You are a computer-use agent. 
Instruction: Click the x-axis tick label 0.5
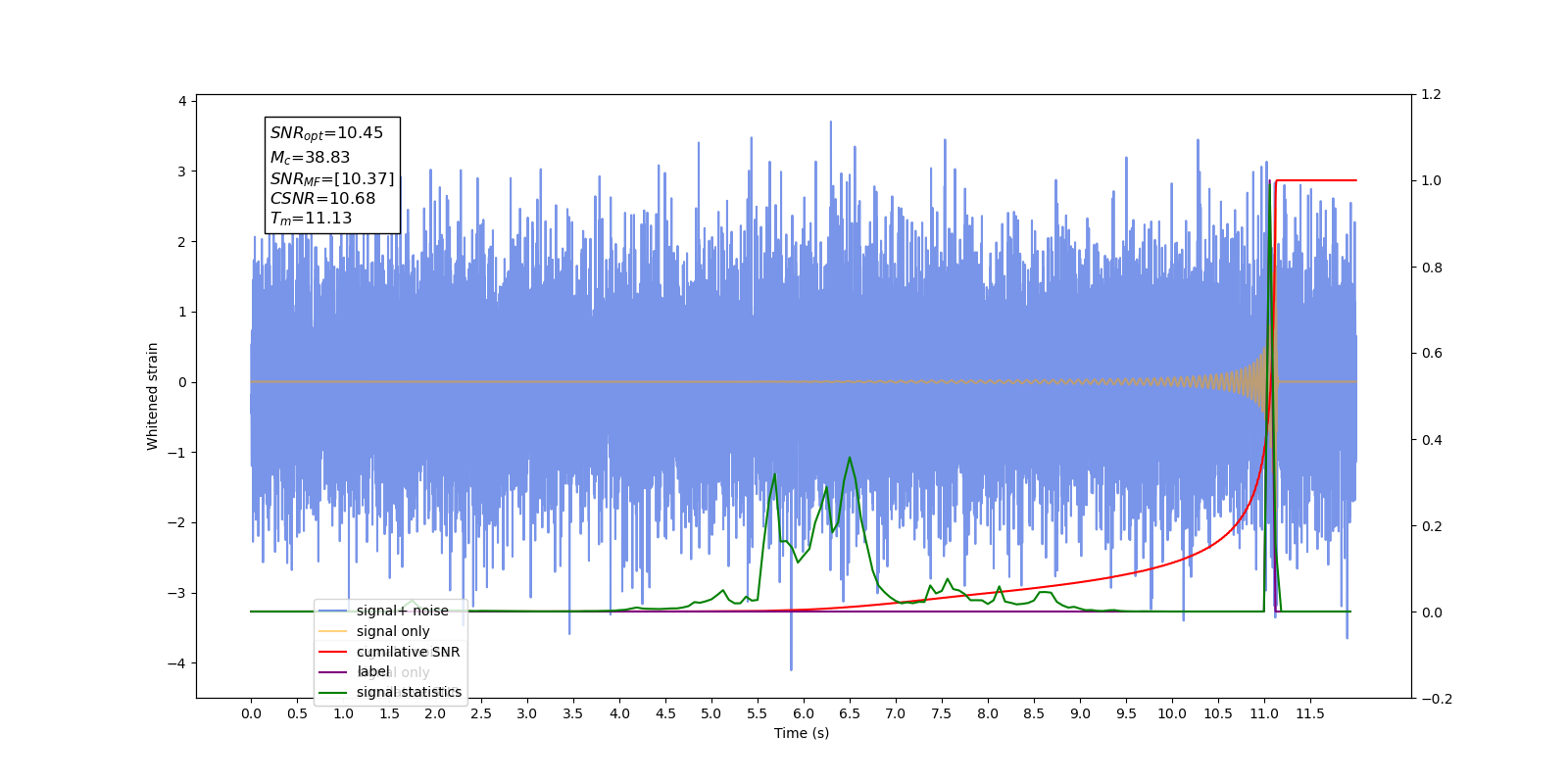297,713
